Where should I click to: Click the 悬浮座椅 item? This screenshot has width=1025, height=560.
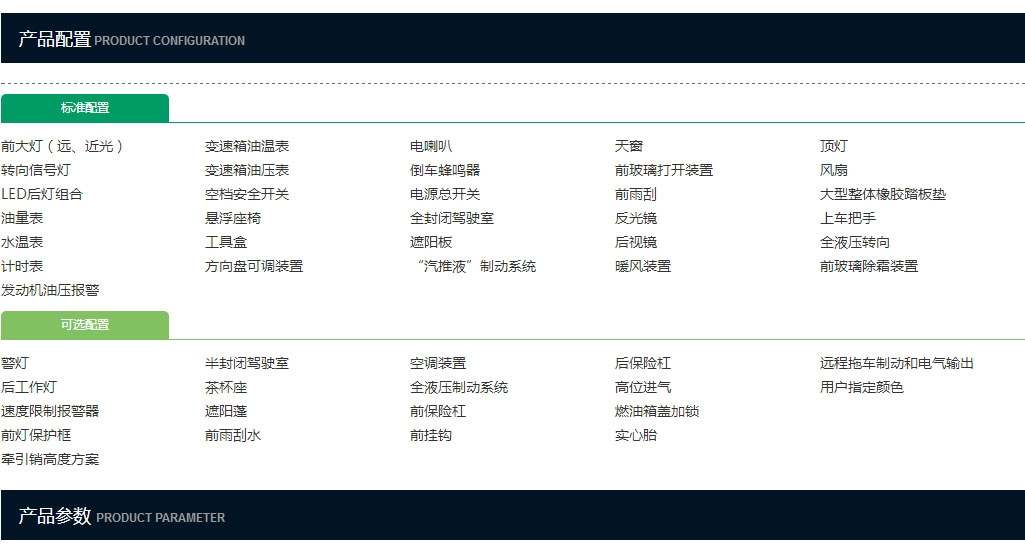(233, 218)
